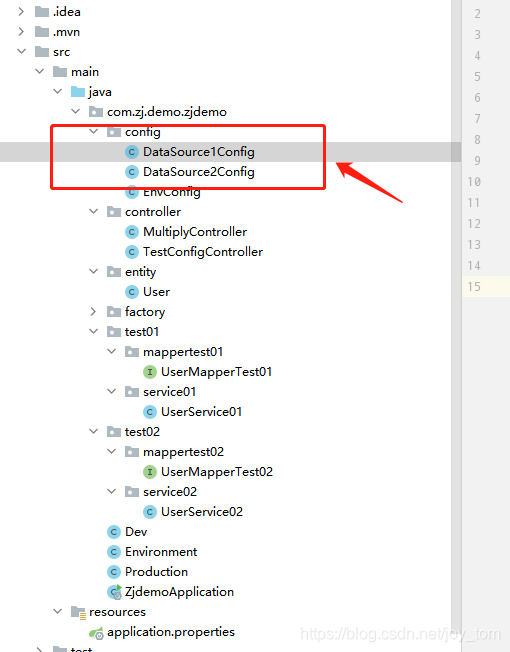Select the ZjdemoApplication file name
Viewport: 510px width, 652px height.
click(x=180, y=592)
